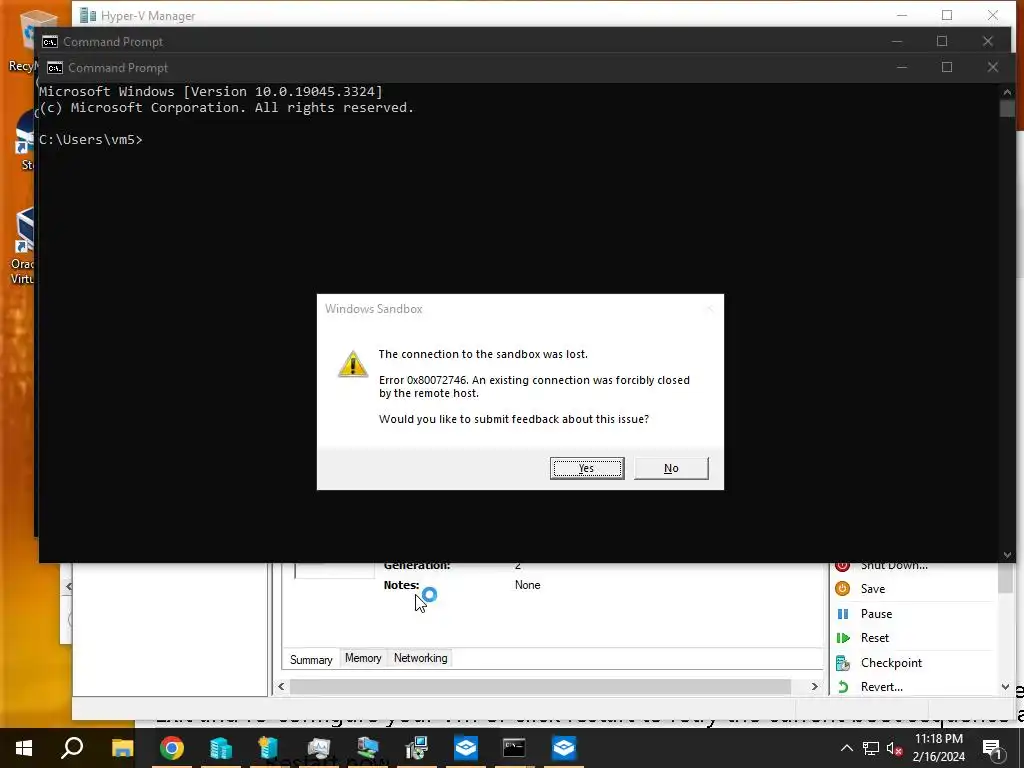Maximize the Hyper-V Manager window
The width and height of the screenshot is (1024, 768).
pyautogui.click(x=947, y=15)
